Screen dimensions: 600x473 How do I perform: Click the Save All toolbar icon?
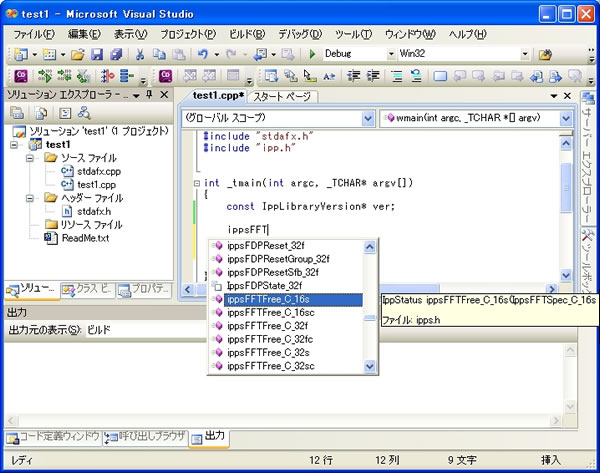[116, 55]
